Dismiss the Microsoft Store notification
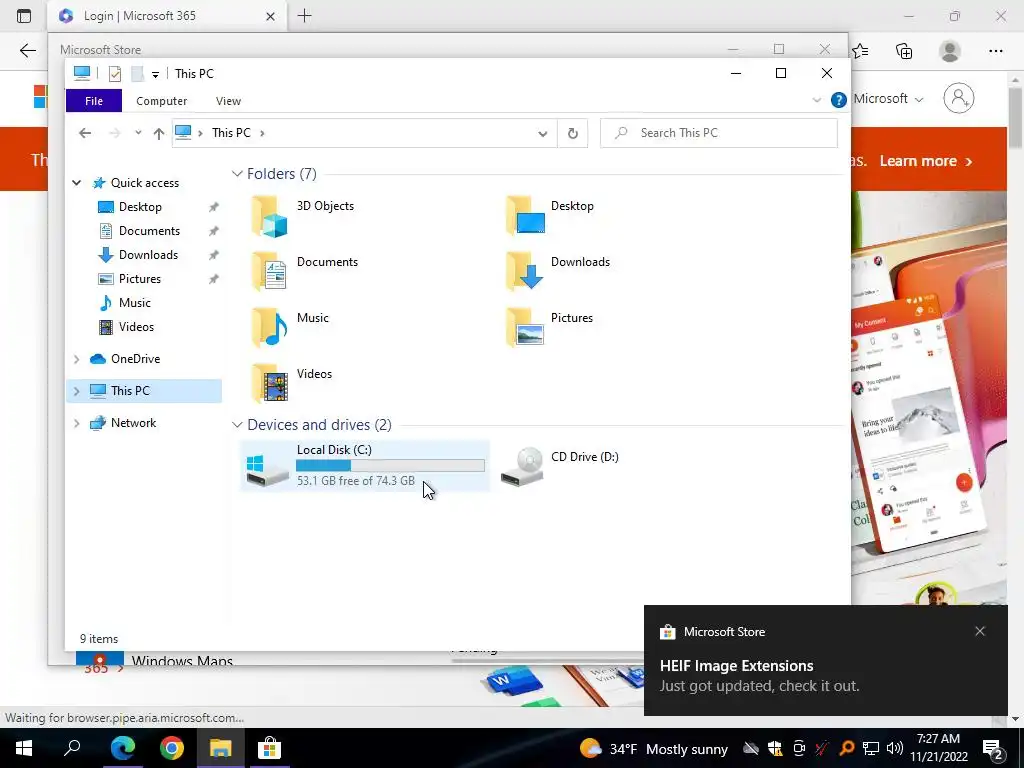 tap(980, 631)
